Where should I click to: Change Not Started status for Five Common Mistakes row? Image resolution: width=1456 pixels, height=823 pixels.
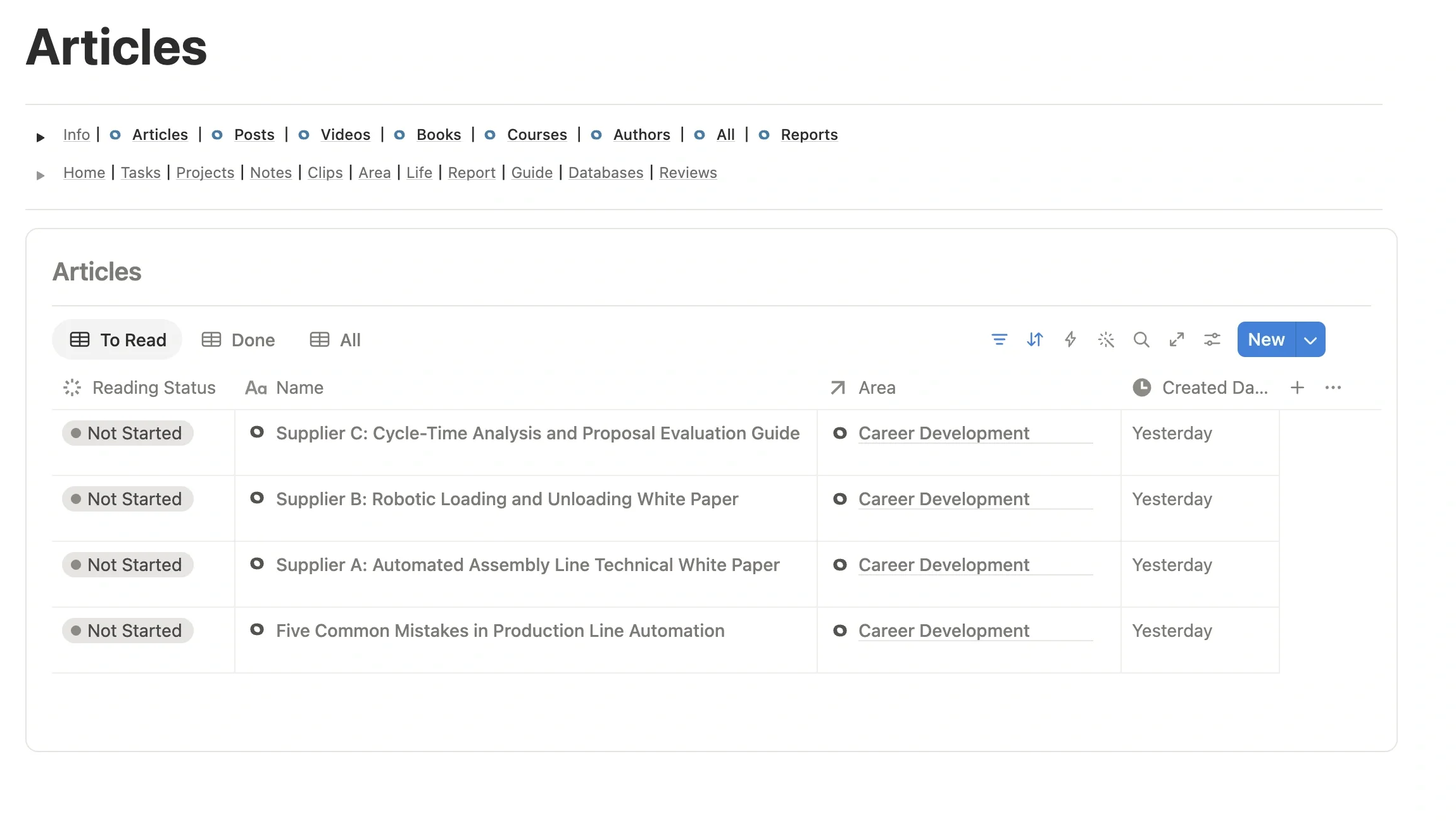pos(127,631)
